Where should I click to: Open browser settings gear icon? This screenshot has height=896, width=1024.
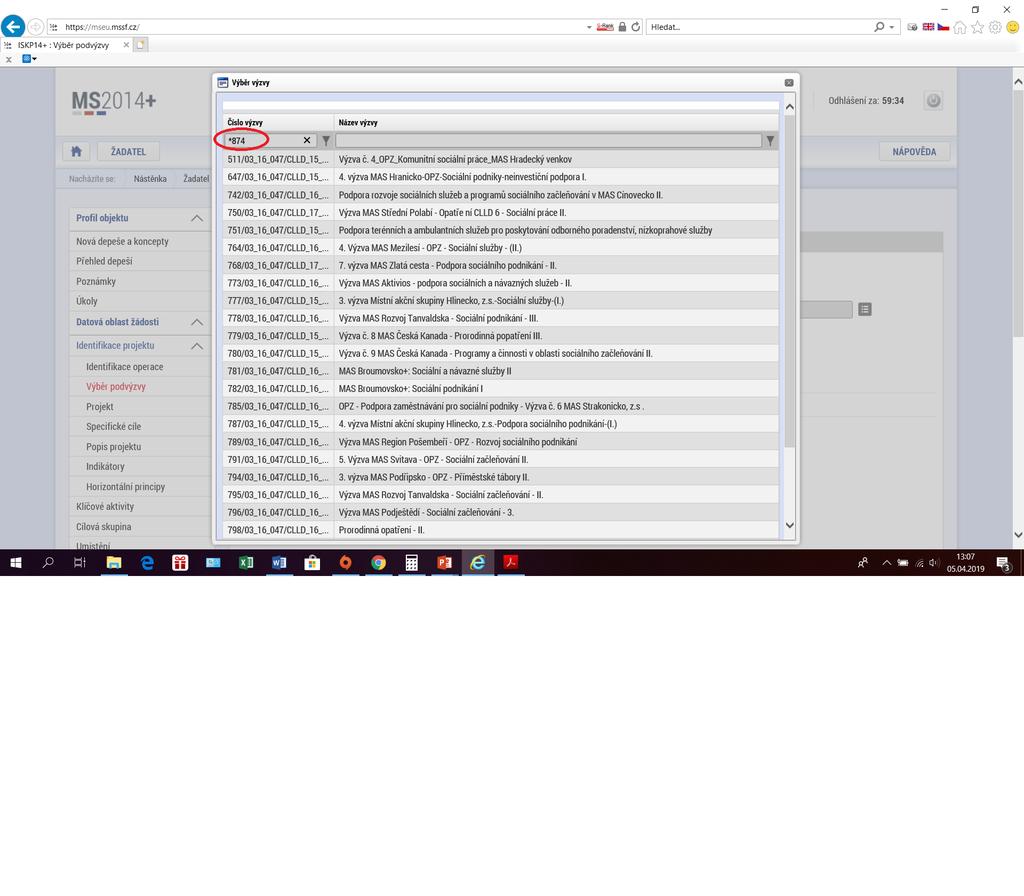coord(995,27)
